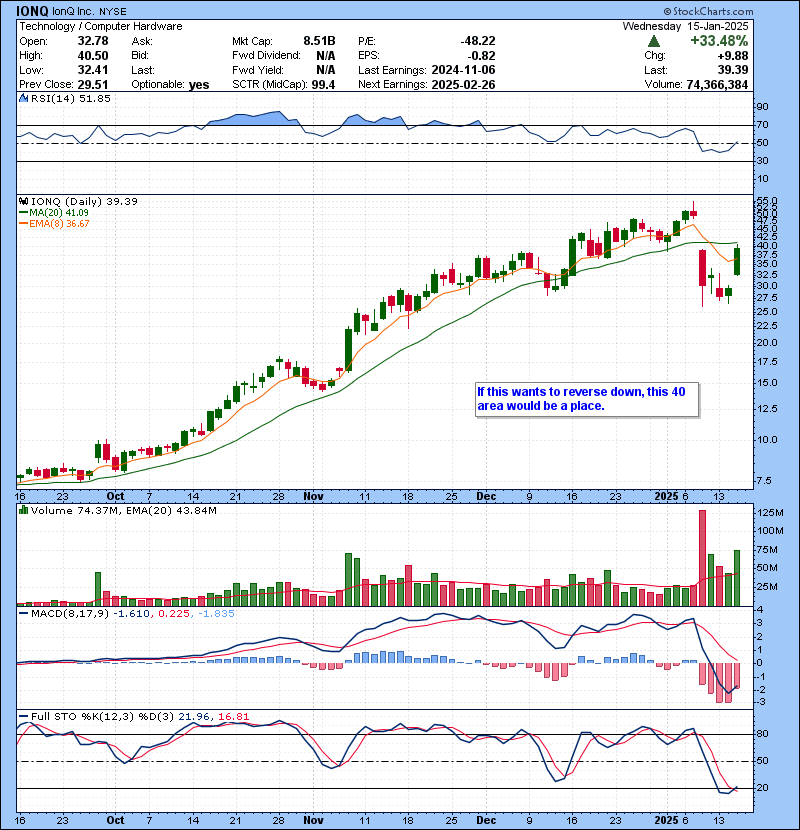Click the NYSE exchange label

[x=113, y=12]
